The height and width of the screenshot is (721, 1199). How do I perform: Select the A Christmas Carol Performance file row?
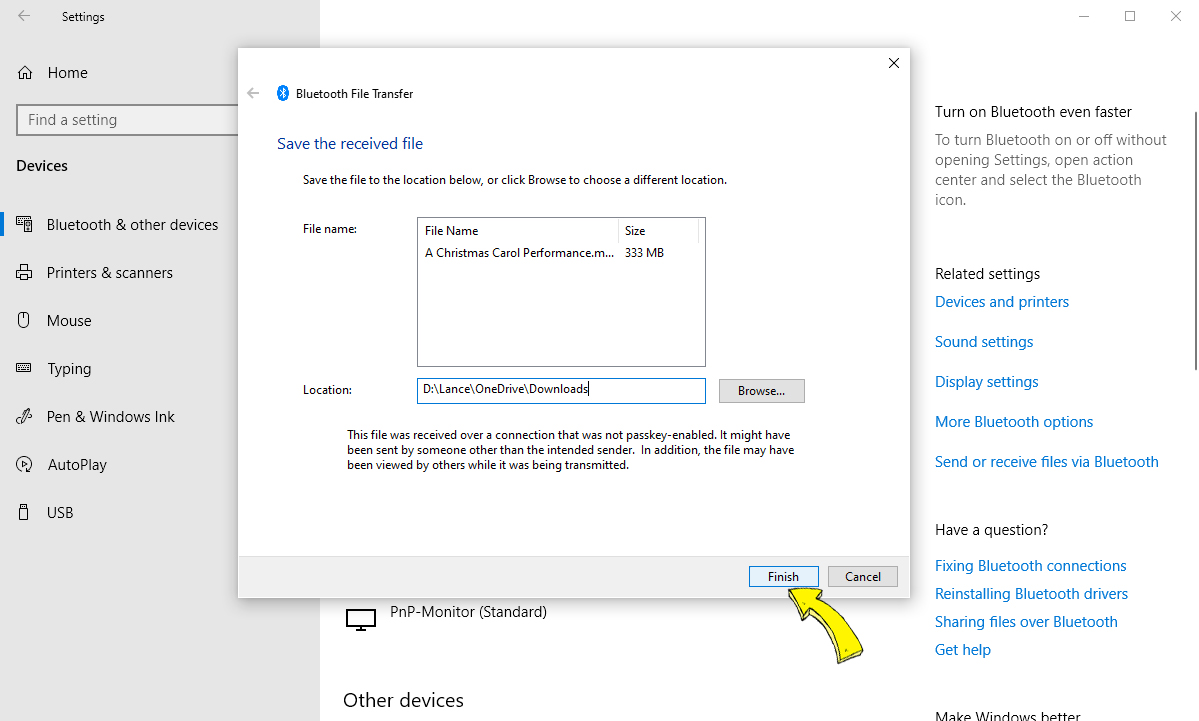544,253
